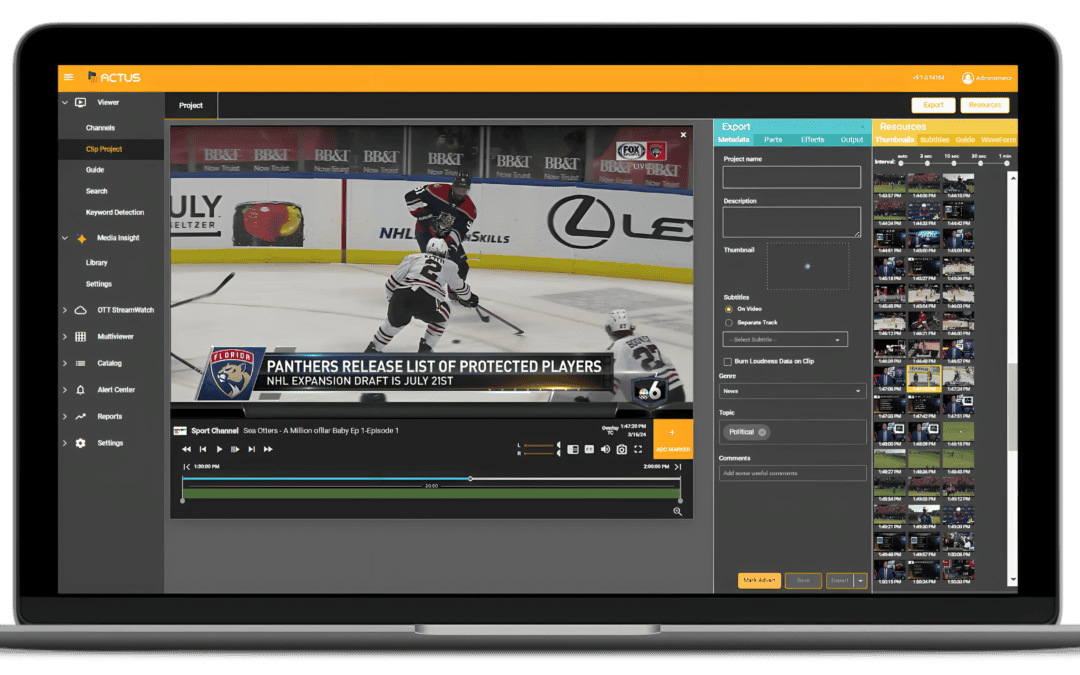1080x675 pixels.
Task: Set thumbnail interval to auto
Action: point(901,163)
